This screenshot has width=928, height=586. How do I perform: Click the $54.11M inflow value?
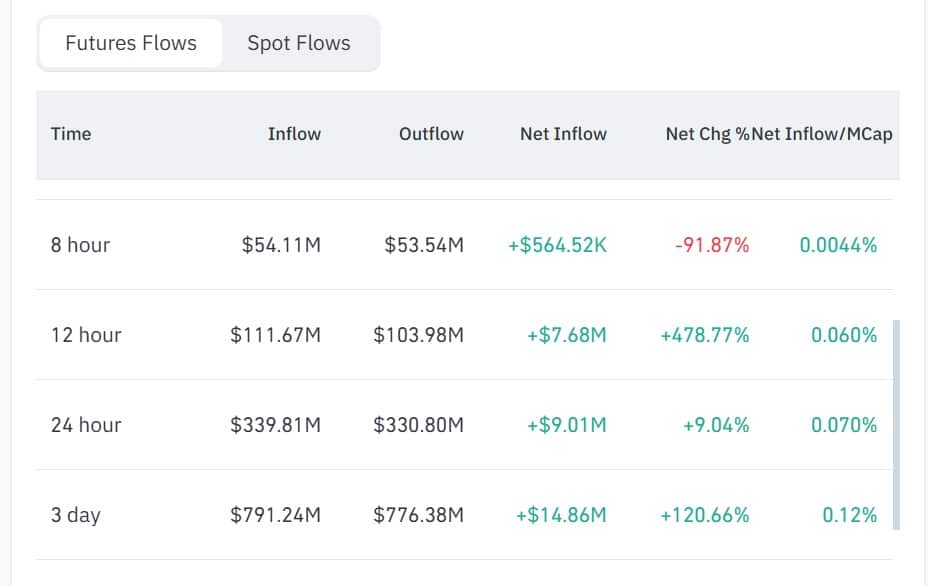tap(281, 245)
